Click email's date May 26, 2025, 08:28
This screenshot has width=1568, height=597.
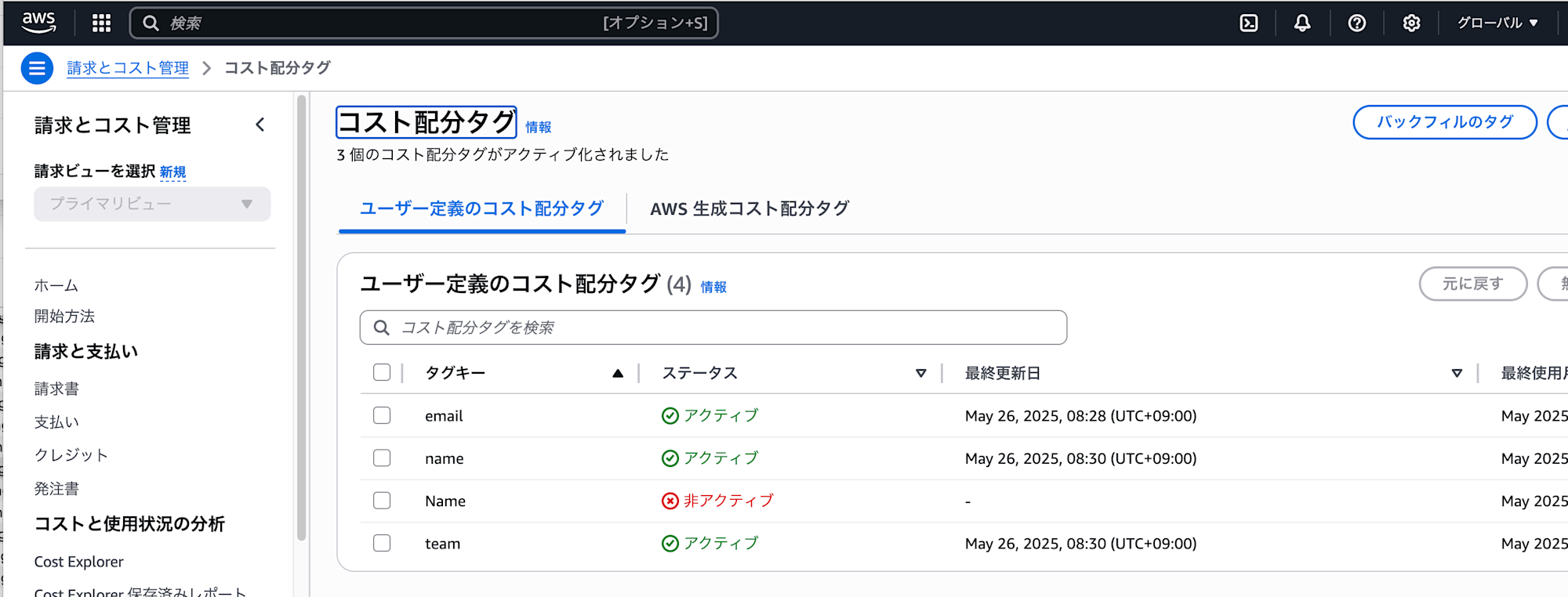point(1080,416)
